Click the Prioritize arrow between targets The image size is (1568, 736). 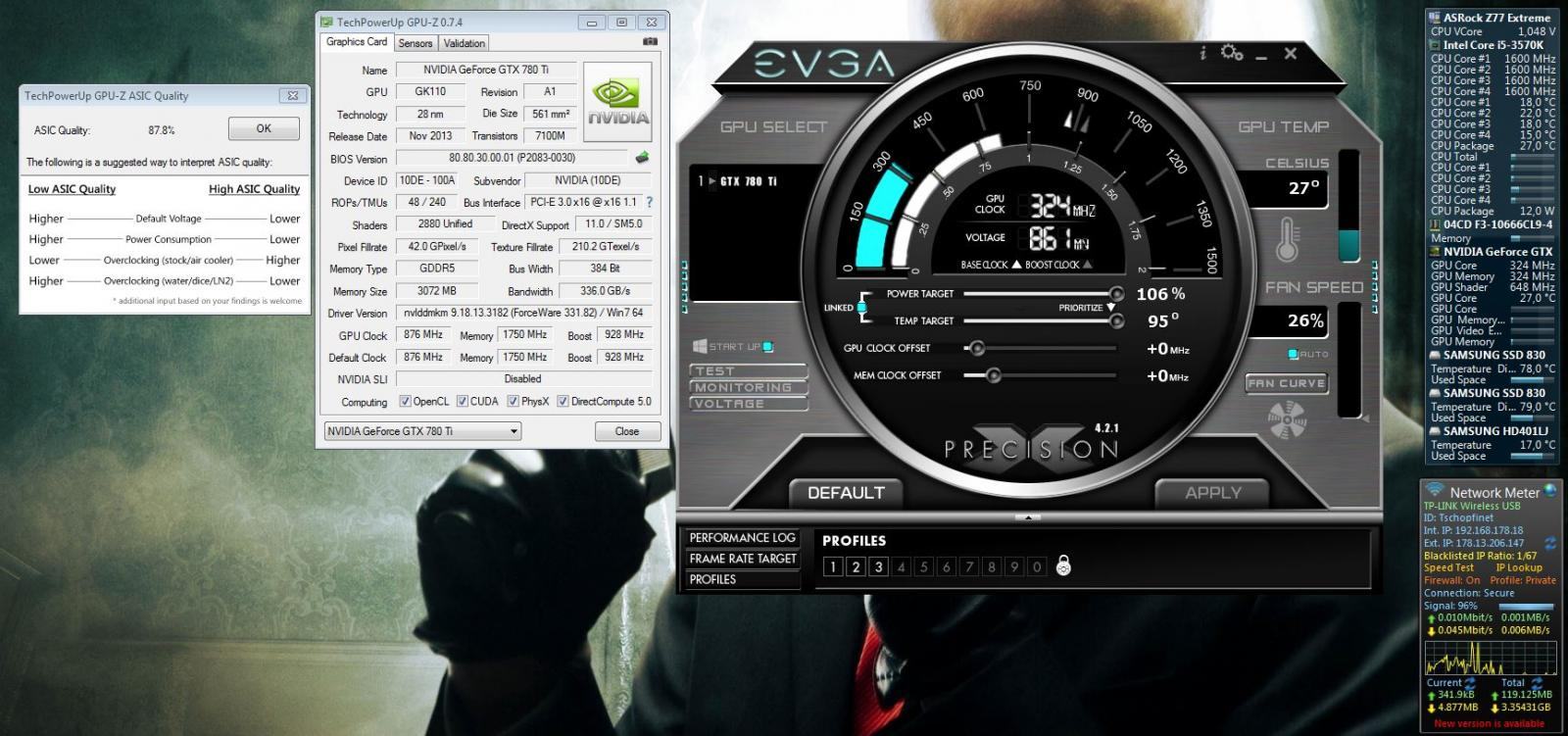coord(1111,308)
